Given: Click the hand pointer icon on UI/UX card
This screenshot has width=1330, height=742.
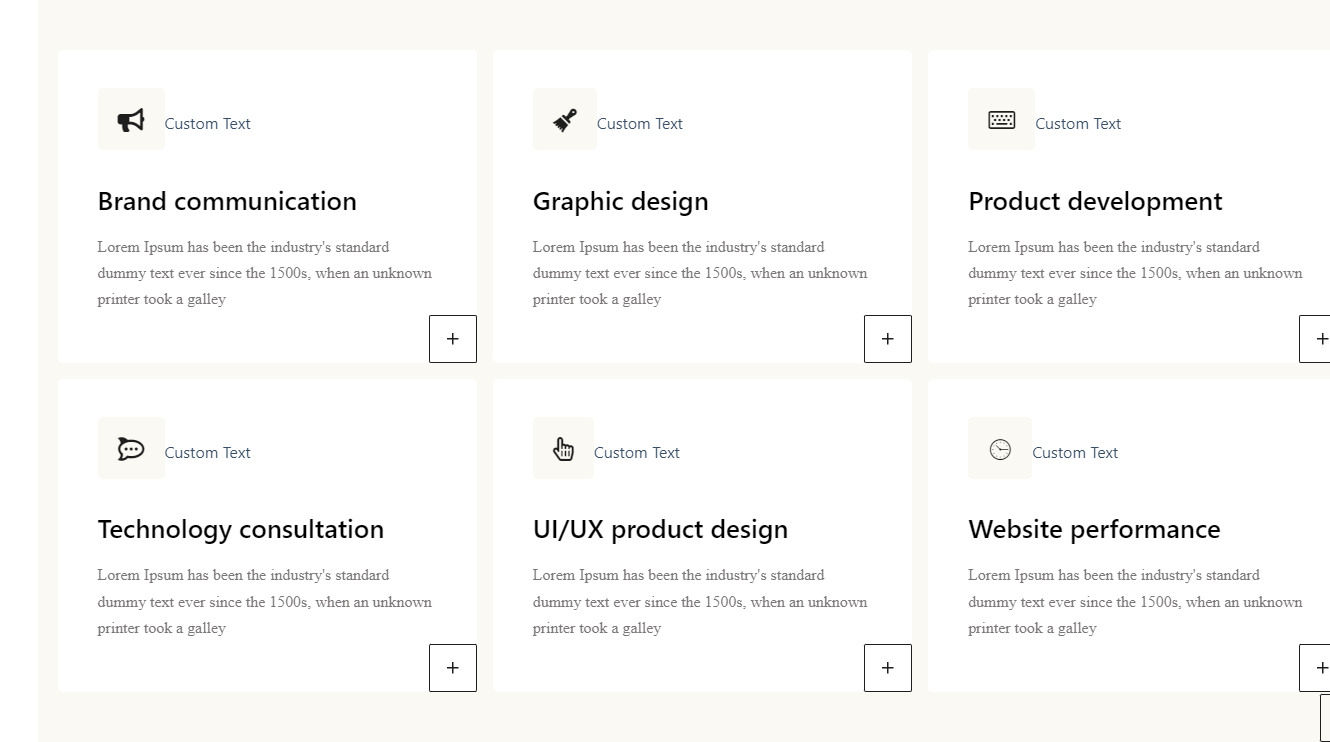Looking at the screenshot, I should click(564, 449).
